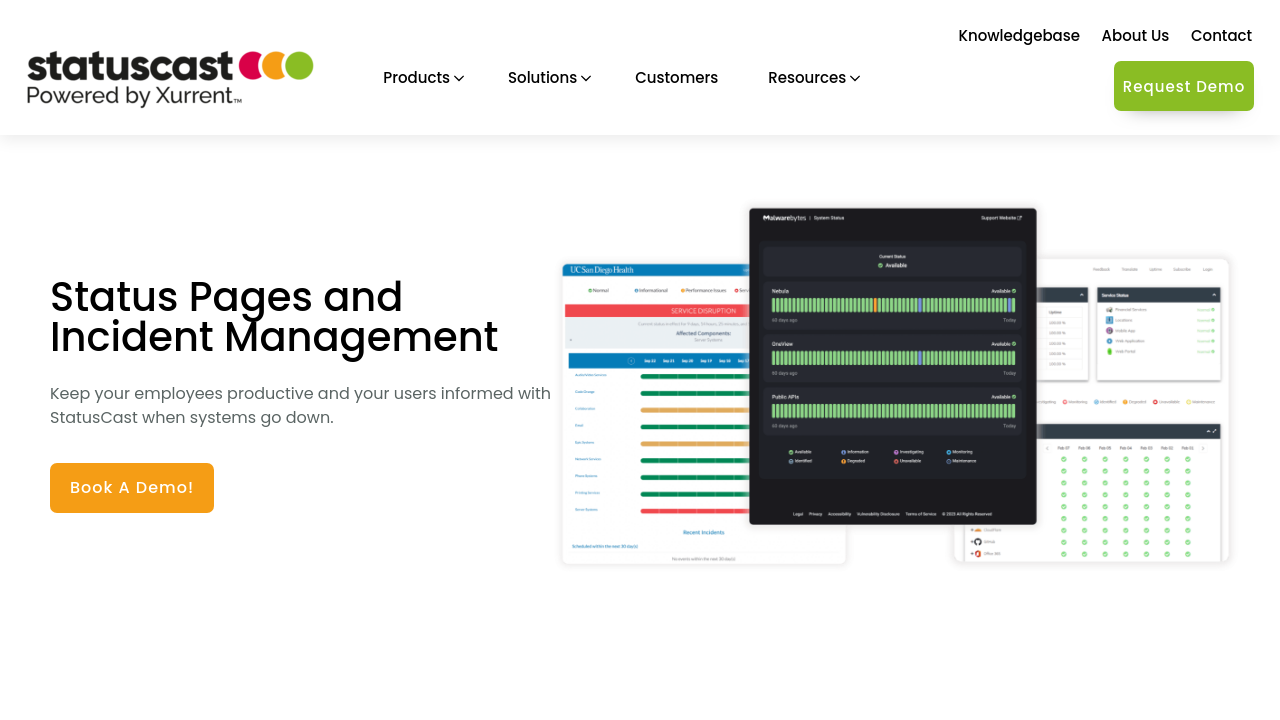Click the red Service Disruption banner
This screenshot has height=720, width=1280.
tap(657, 311)
